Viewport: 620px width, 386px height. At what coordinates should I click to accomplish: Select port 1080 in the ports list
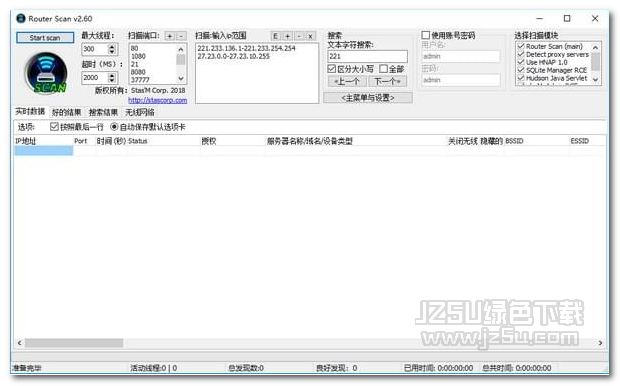pos(138,56)
